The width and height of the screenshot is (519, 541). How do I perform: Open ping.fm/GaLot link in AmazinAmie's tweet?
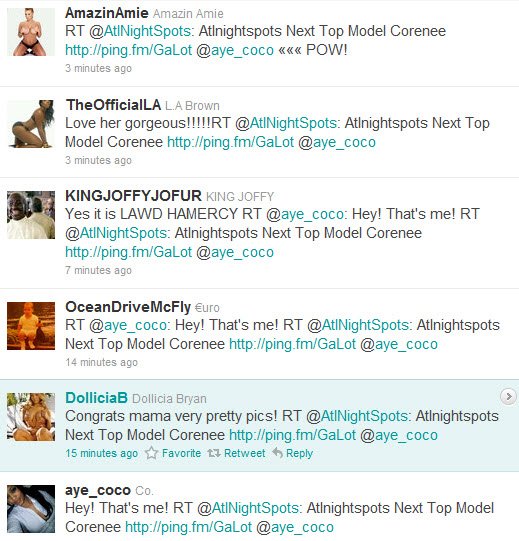[128, 50]
